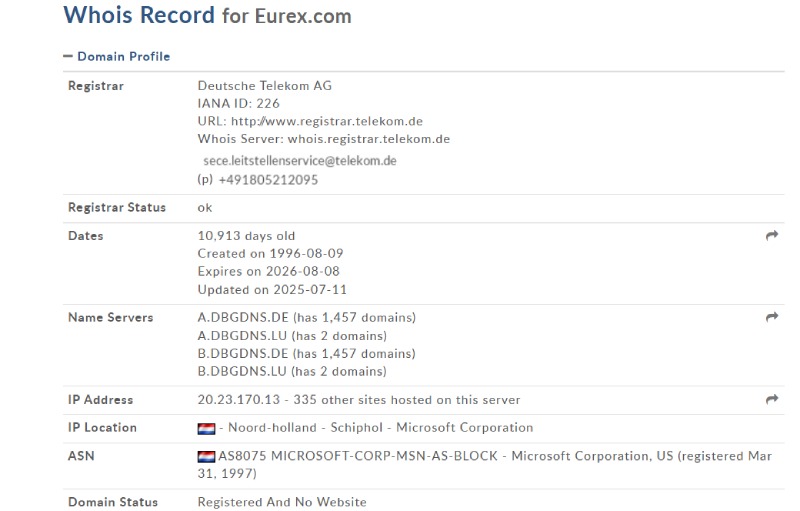Click the whois.registrar.telekom.de server text
This screenshot has width=800, height=511.
pyautogui.click(x=369, y=139)
